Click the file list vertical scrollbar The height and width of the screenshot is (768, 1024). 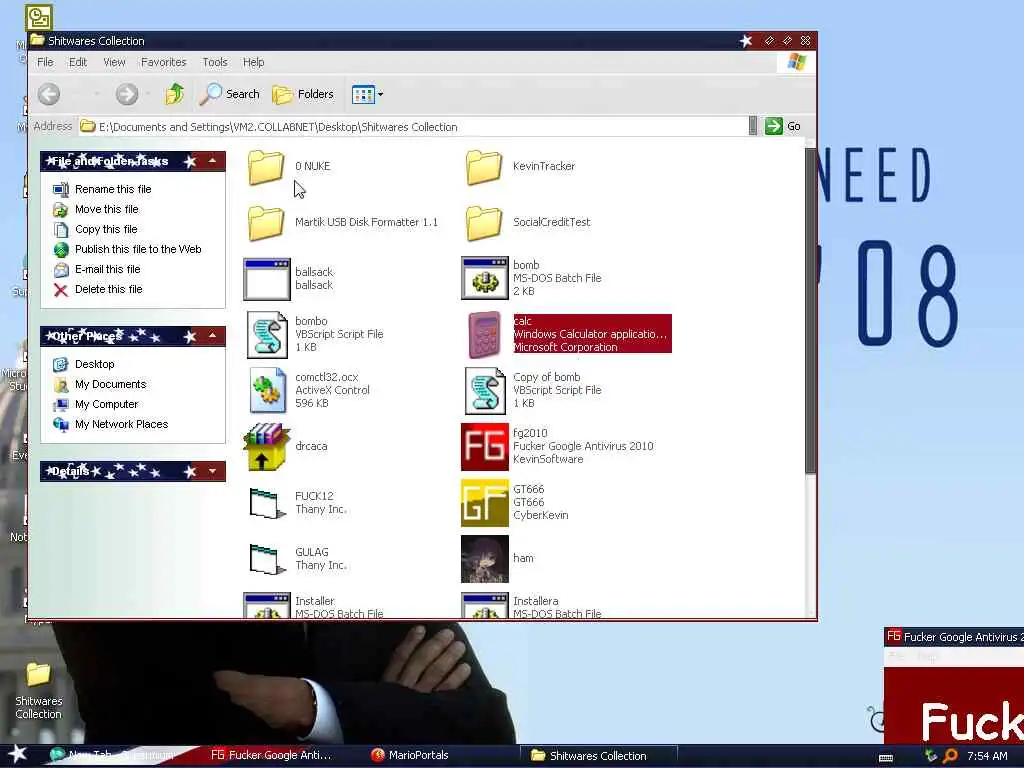(810, 310)
